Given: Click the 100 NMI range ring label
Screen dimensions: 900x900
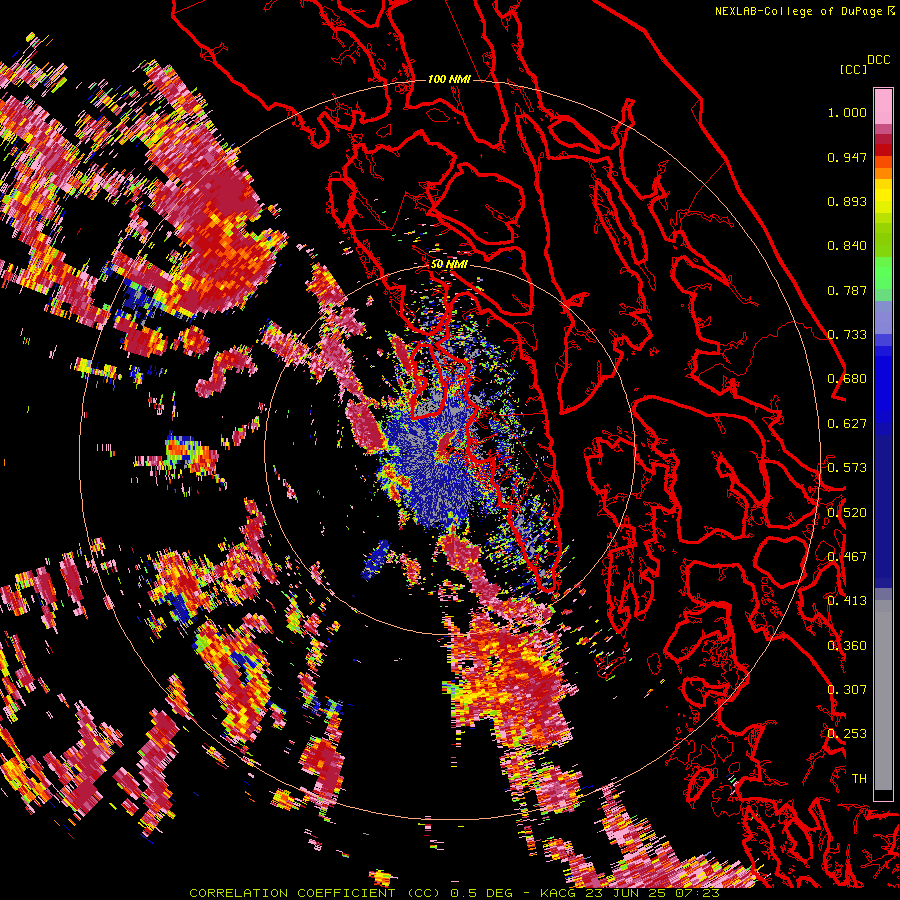Looking at the screenshot, I should [449, 79].
